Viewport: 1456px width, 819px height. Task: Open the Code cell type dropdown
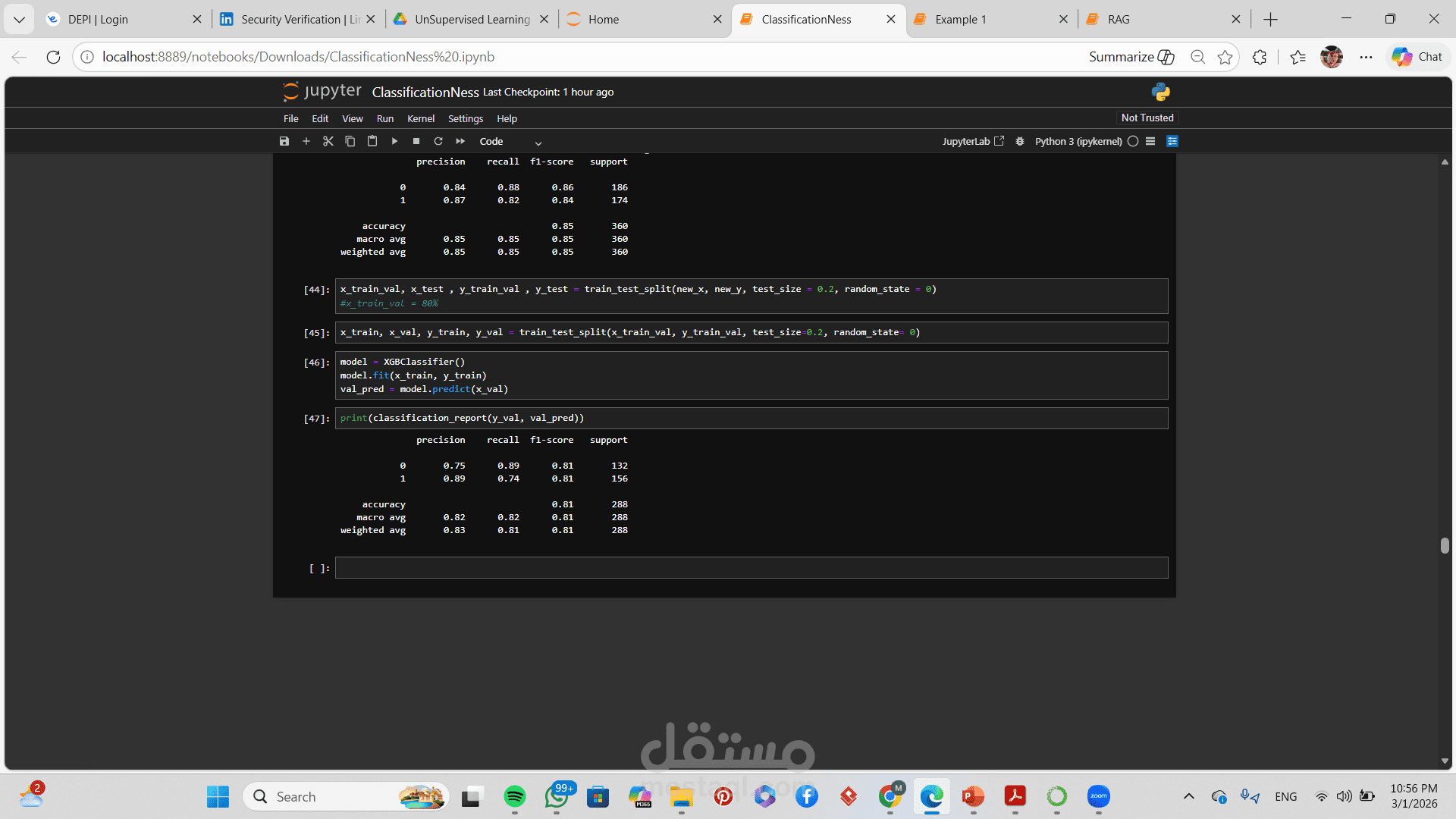[510, 142]
